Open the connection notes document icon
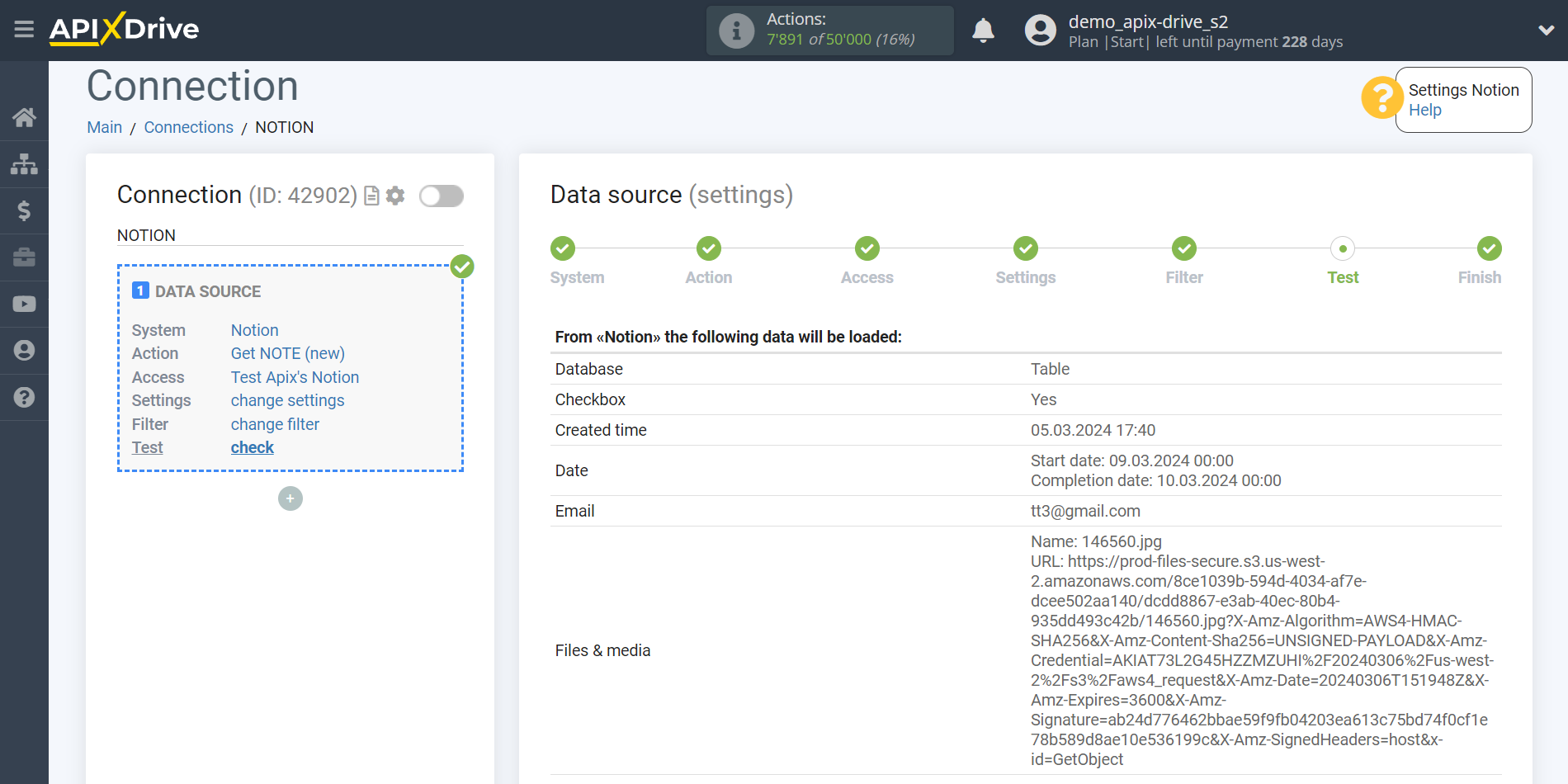1568x784 pixels. pyautogui.click(x=372, y=196)
